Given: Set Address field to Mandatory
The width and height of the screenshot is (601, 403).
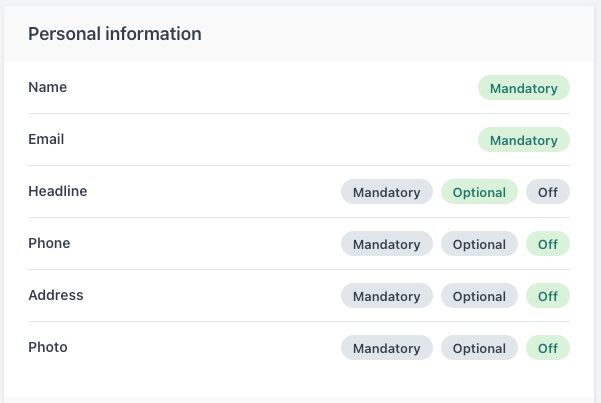Looking at the screenshot, I should tap(387, 296).
